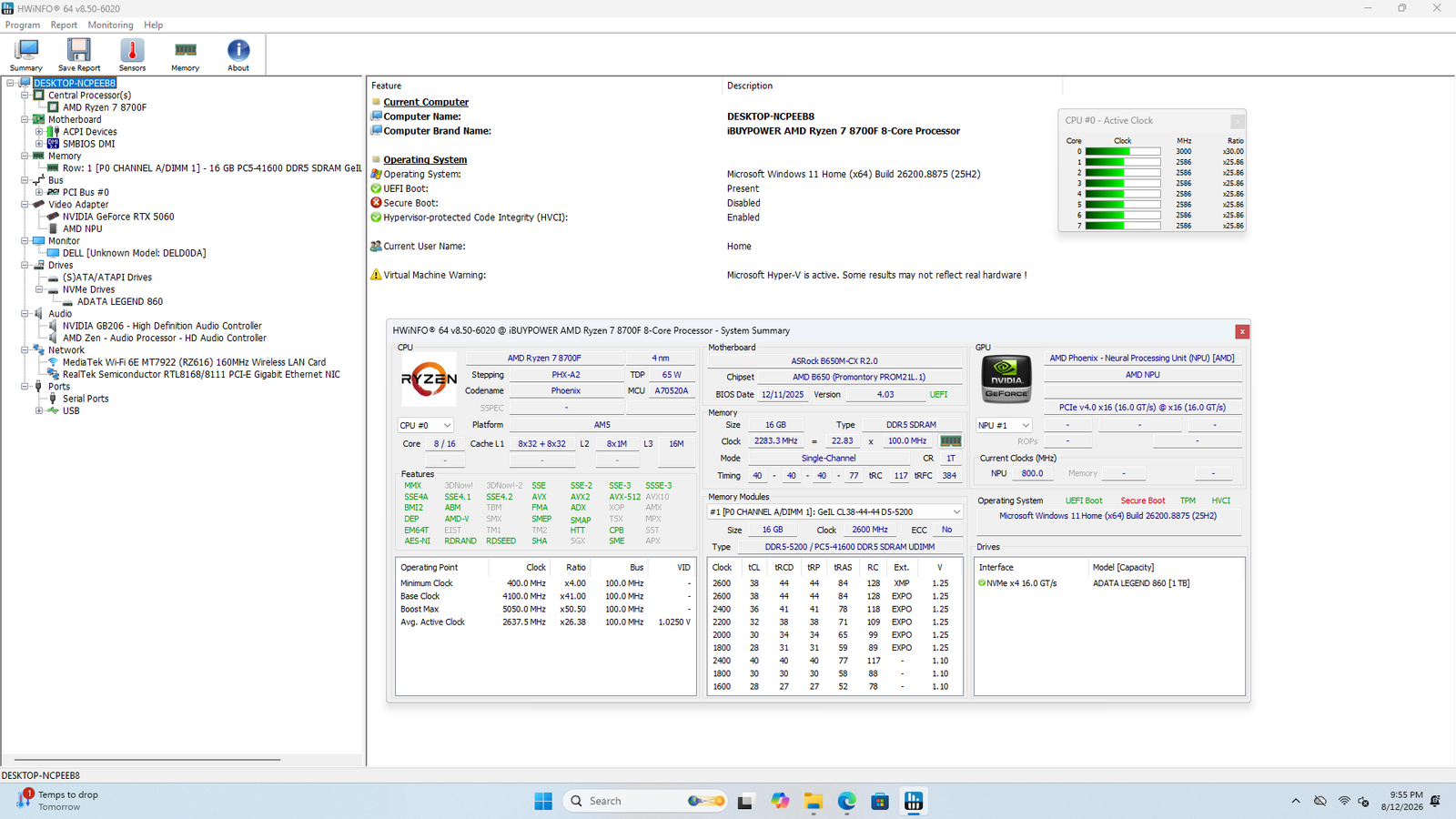1456x819 pixels.
Task: Click the Ryzen logo in System Summary
Action: pyautogui.click(x=429, y=379)
